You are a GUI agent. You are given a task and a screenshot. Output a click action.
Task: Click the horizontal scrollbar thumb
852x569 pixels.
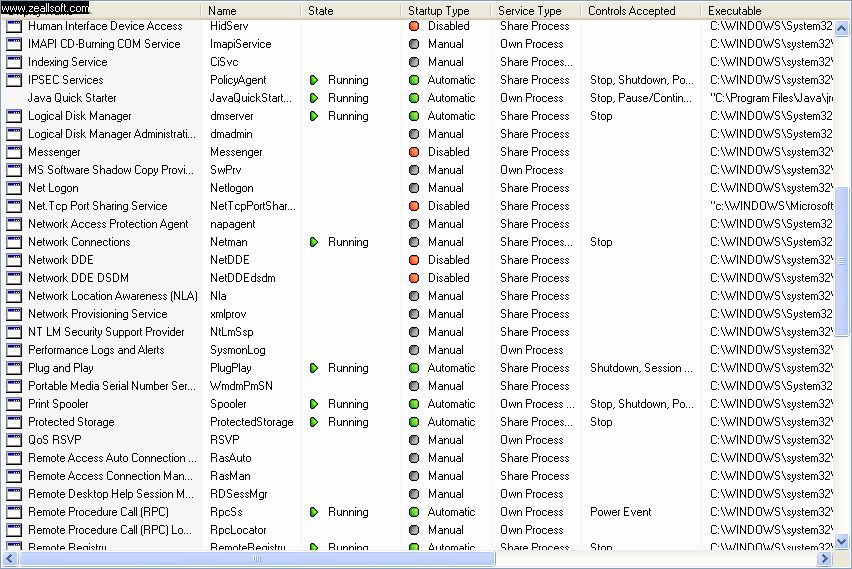256,558
